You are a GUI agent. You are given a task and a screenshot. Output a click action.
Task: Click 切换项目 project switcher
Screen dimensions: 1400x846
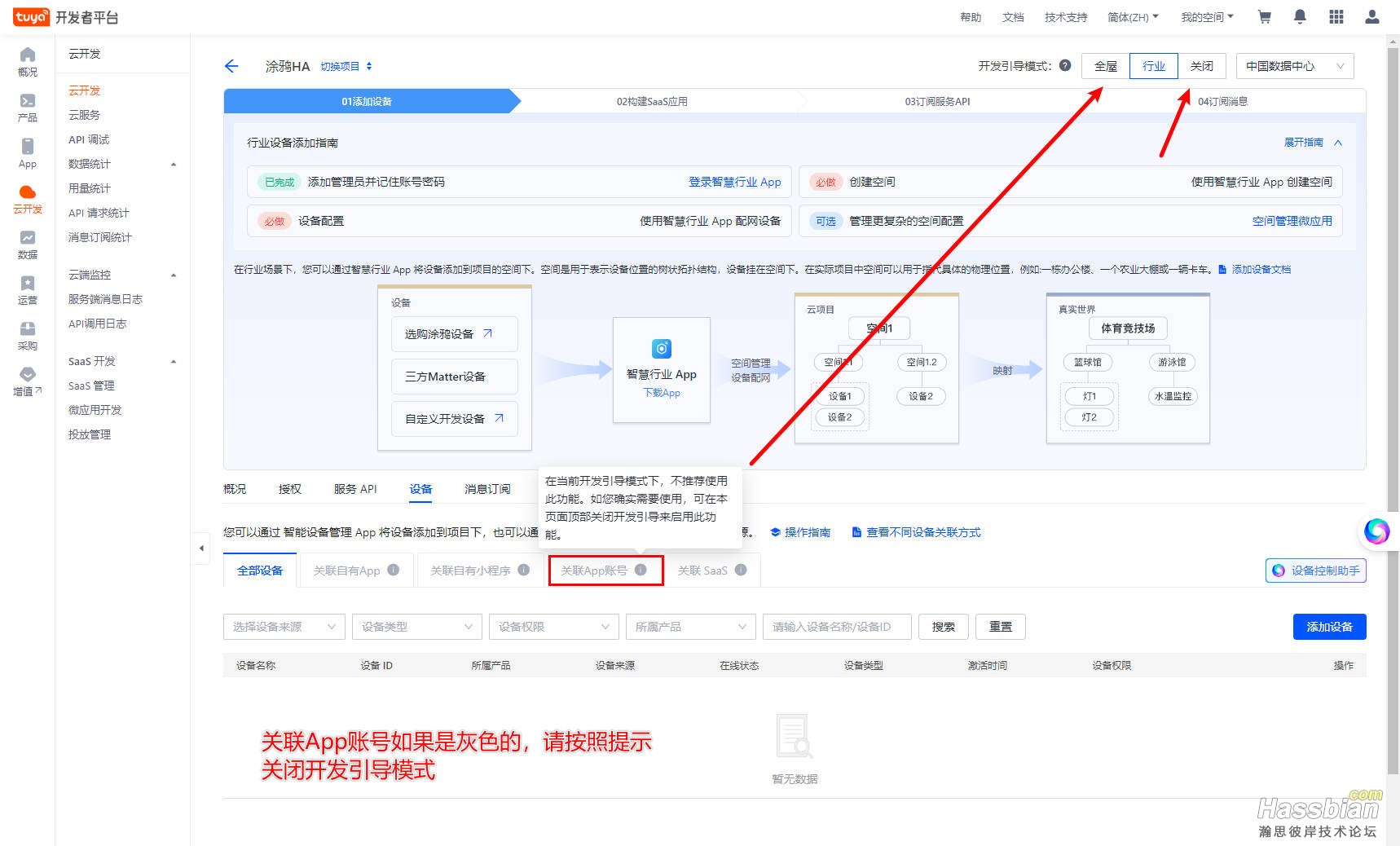tap(346, 66)
